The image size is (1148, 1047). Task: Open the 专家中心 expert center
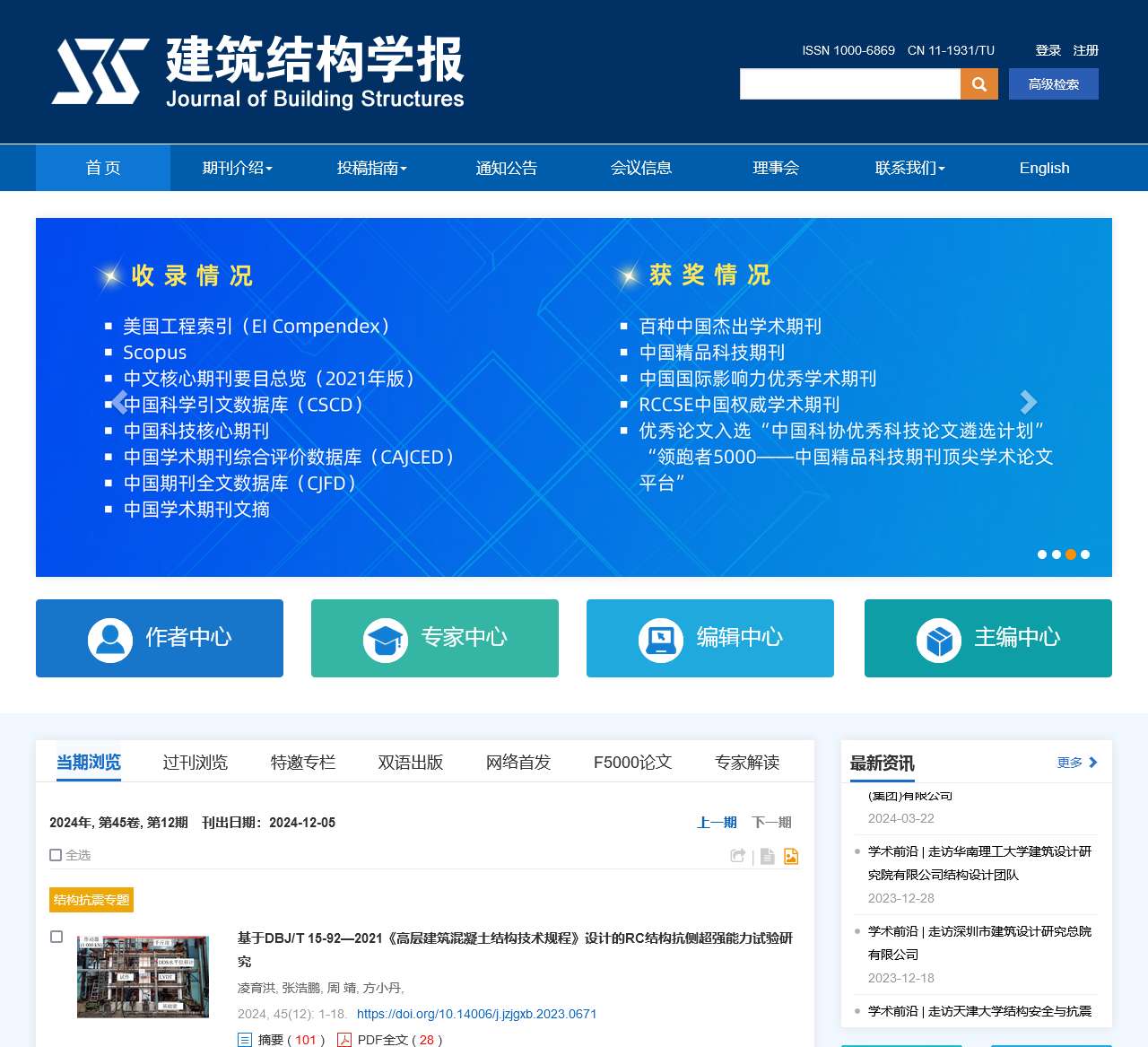coord(435,638)
